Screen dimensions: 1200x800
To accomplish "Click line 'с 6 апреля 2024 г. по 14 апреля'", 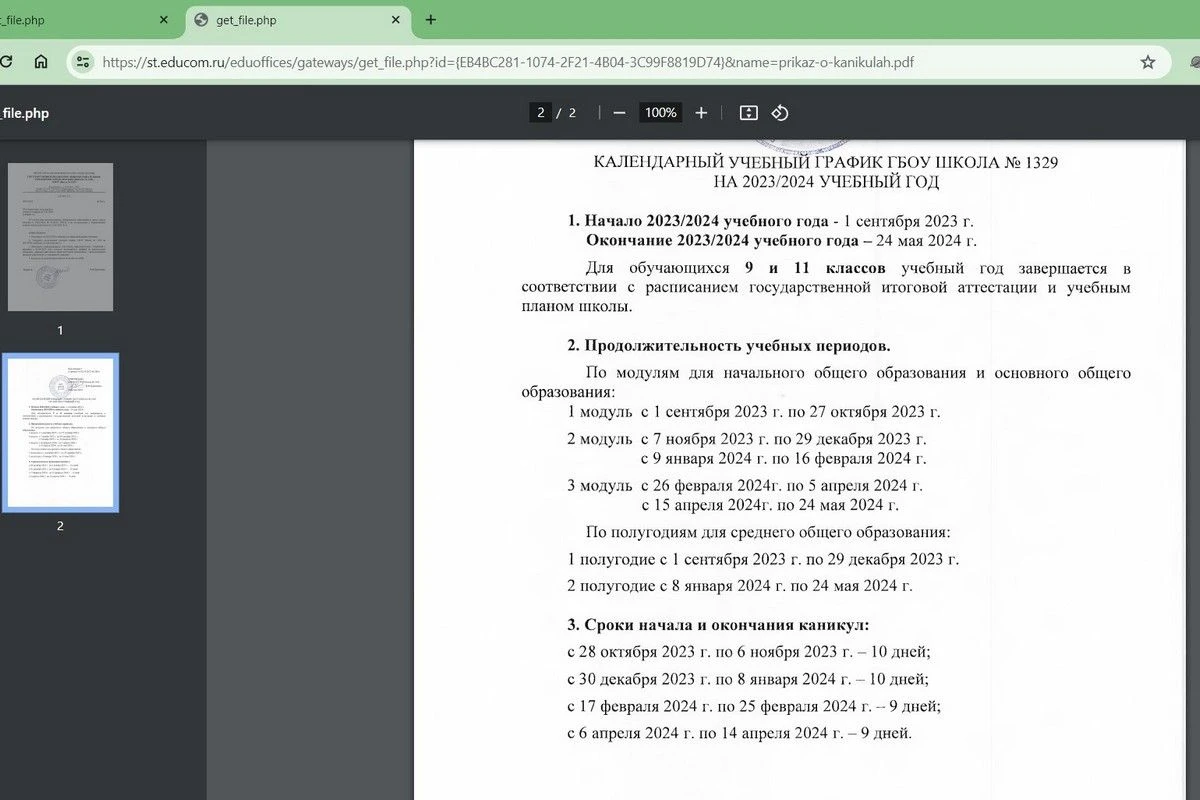I will [740, 733].
